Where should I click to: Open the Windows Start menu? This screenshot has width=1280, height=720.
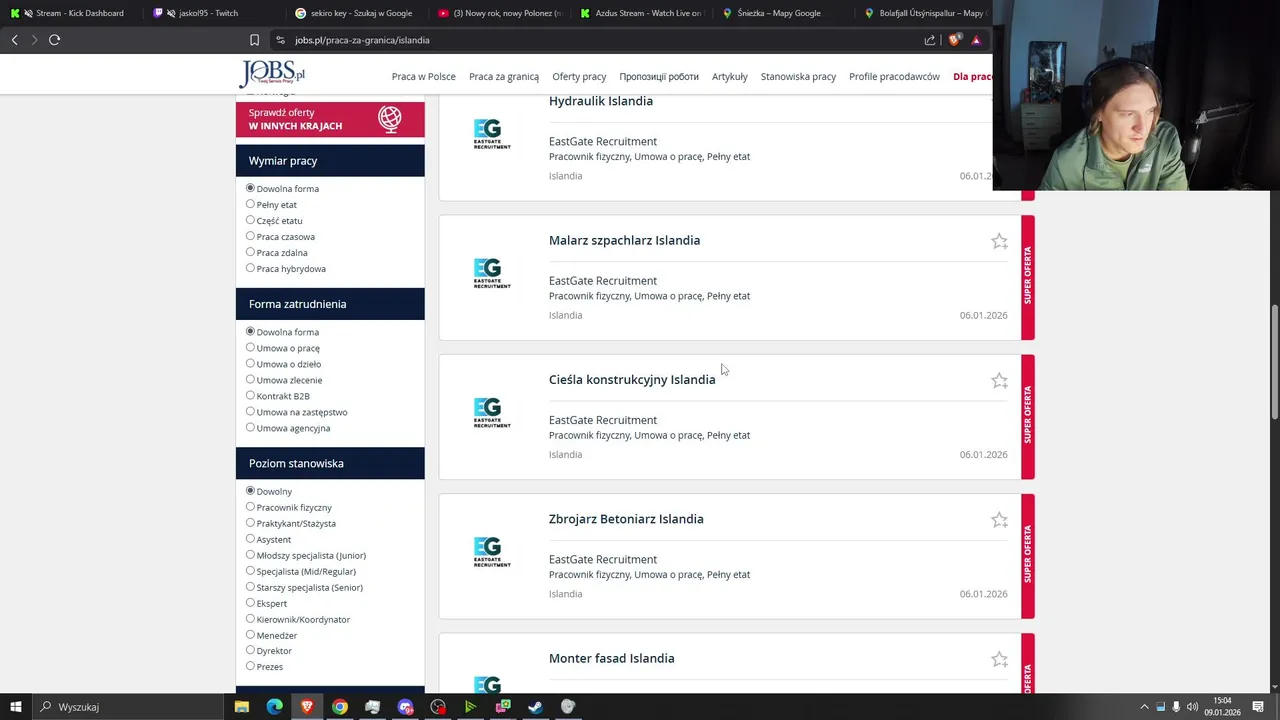[x=15, y=707]
